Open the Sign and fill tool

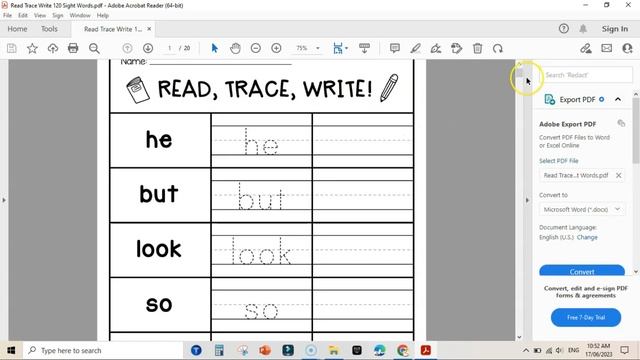click(436, 48)
